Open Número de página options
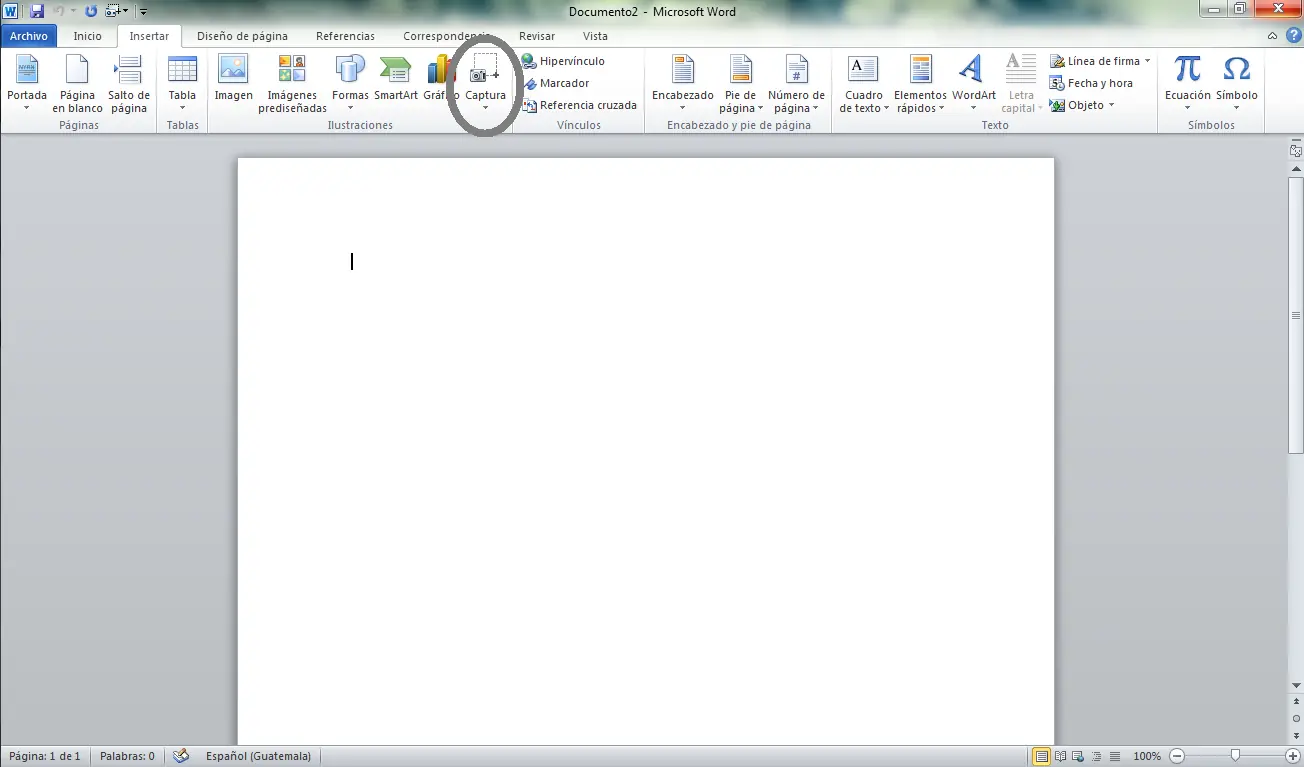The image size is (1304, 767). (796, 84)
